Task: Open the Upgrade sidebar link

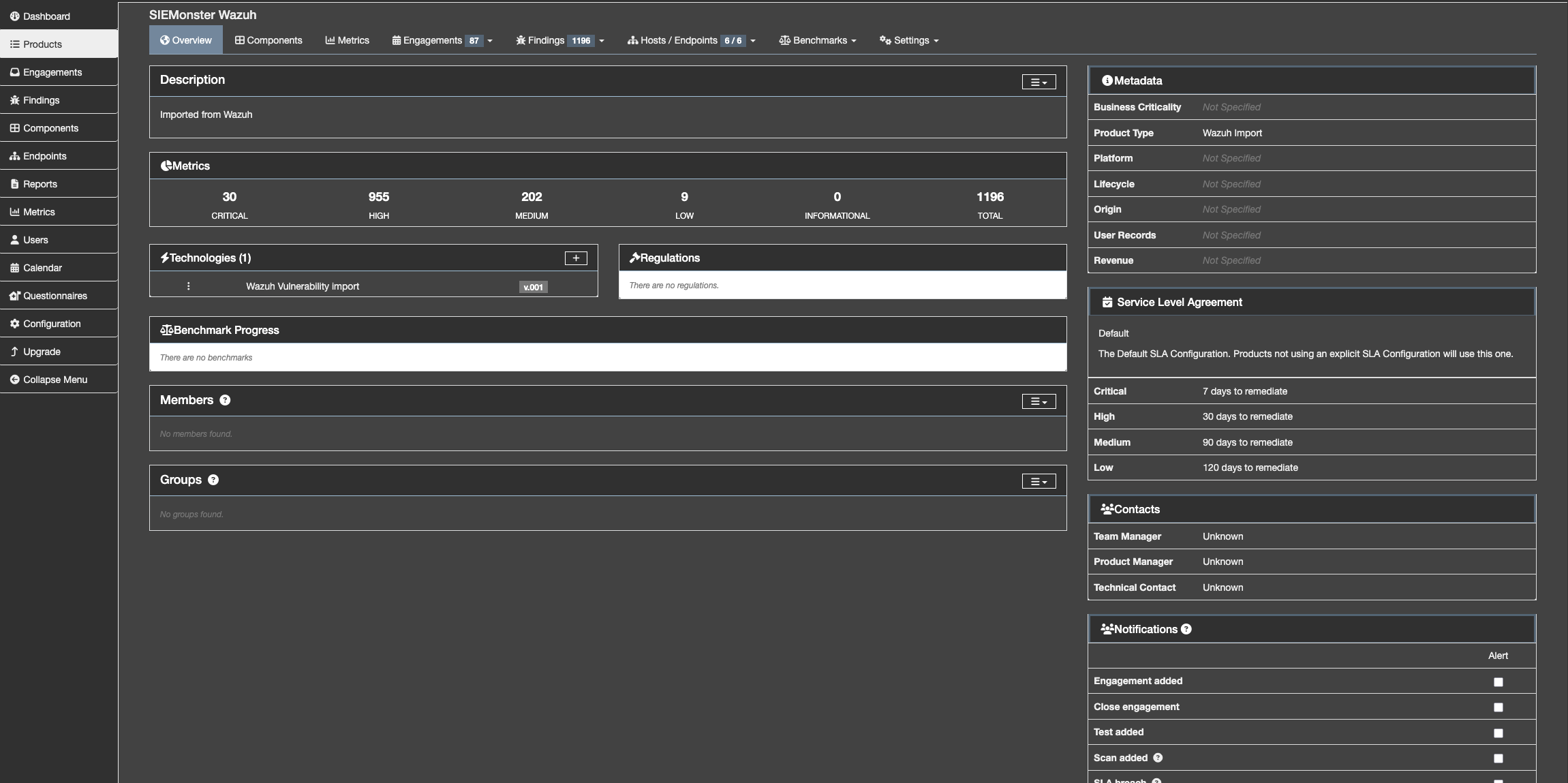Action: (x=42, y=352)
